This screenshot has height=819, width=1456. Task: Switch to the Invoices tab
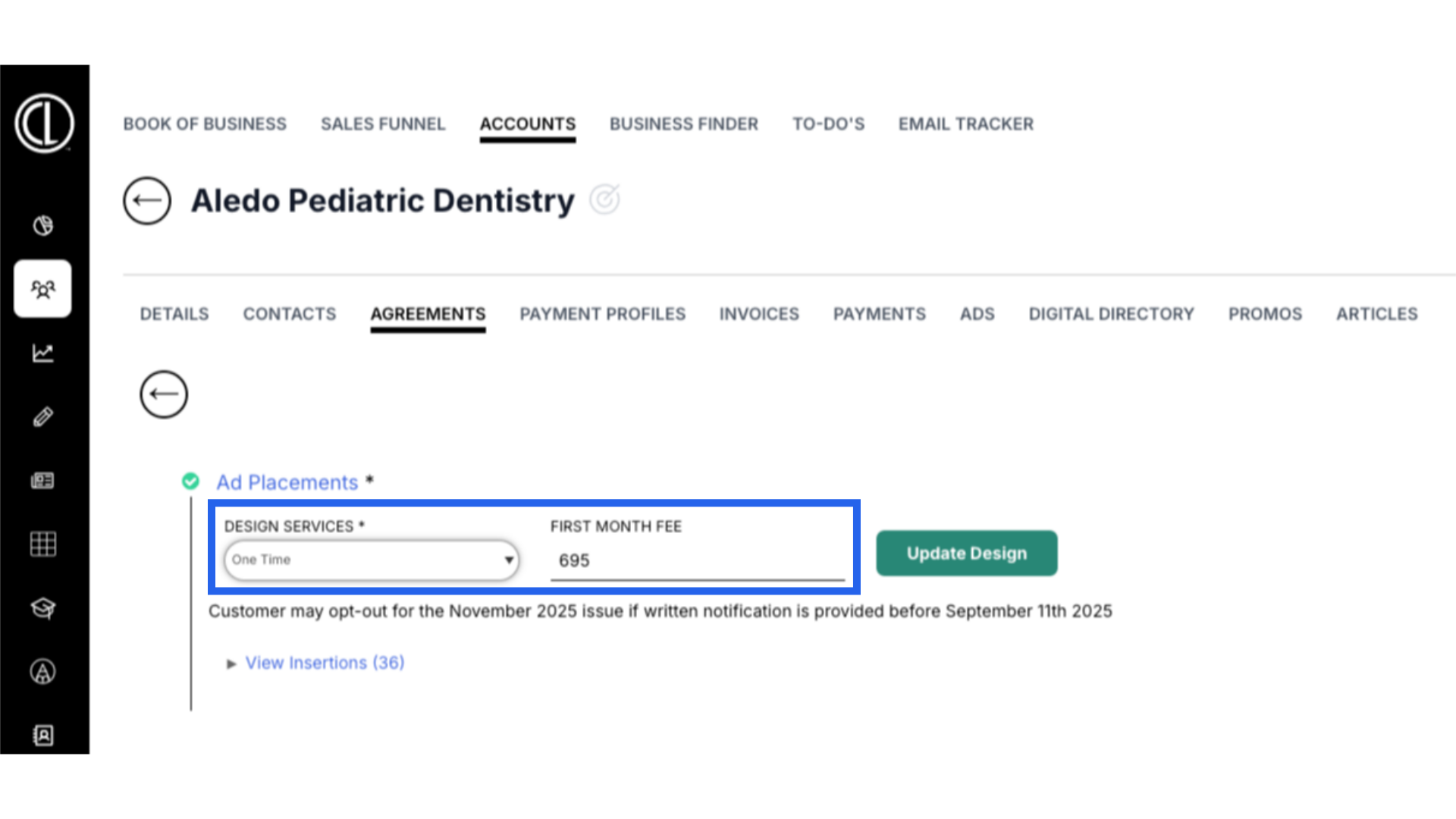[x=759, y=314]
